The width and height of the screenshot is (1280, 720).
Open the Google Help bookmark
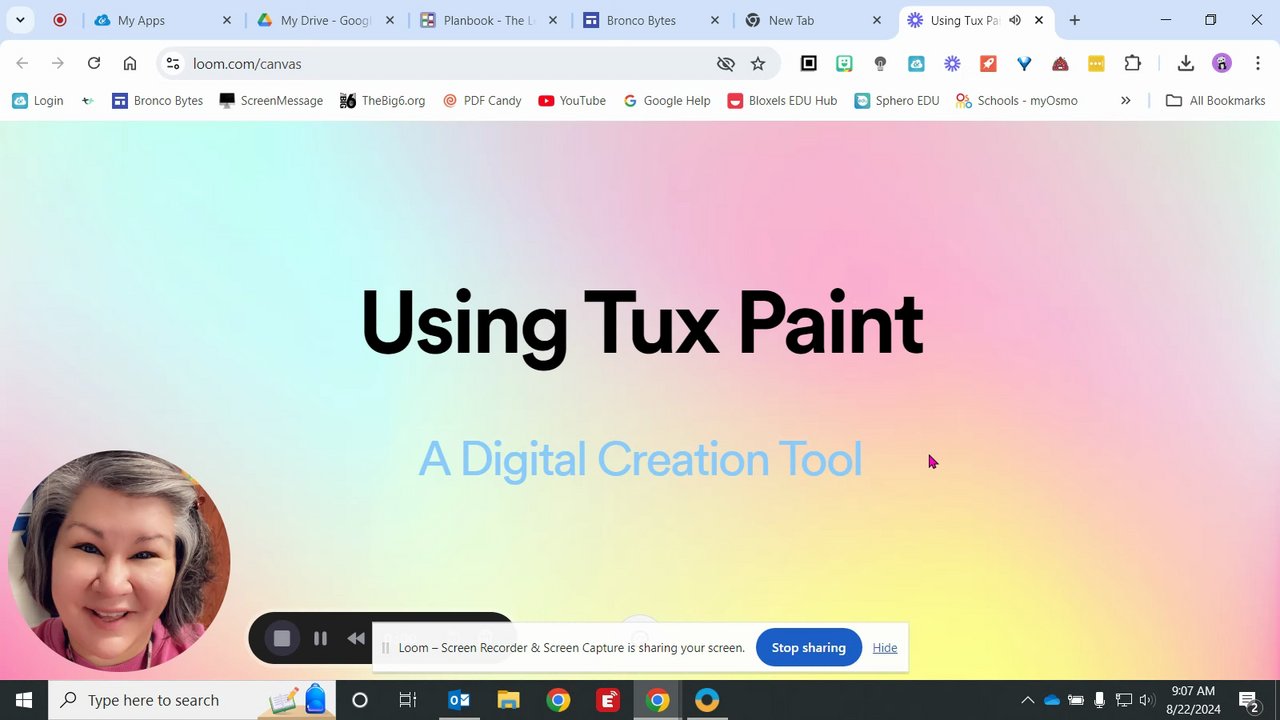666,100
